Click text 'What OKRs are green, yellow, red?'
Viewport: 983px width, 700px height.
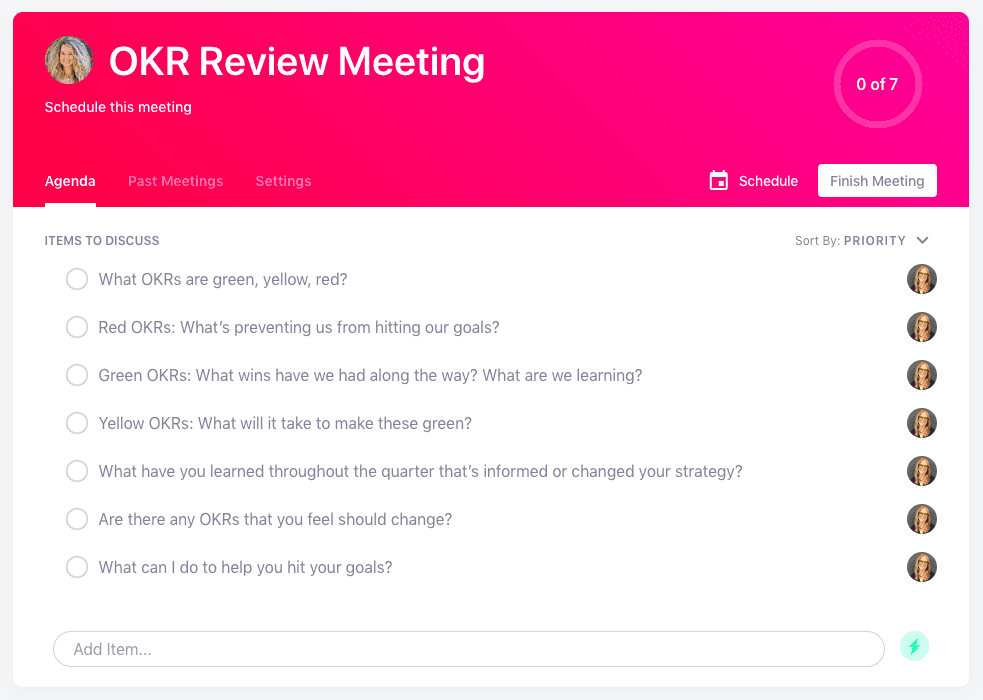pos(223,279)
